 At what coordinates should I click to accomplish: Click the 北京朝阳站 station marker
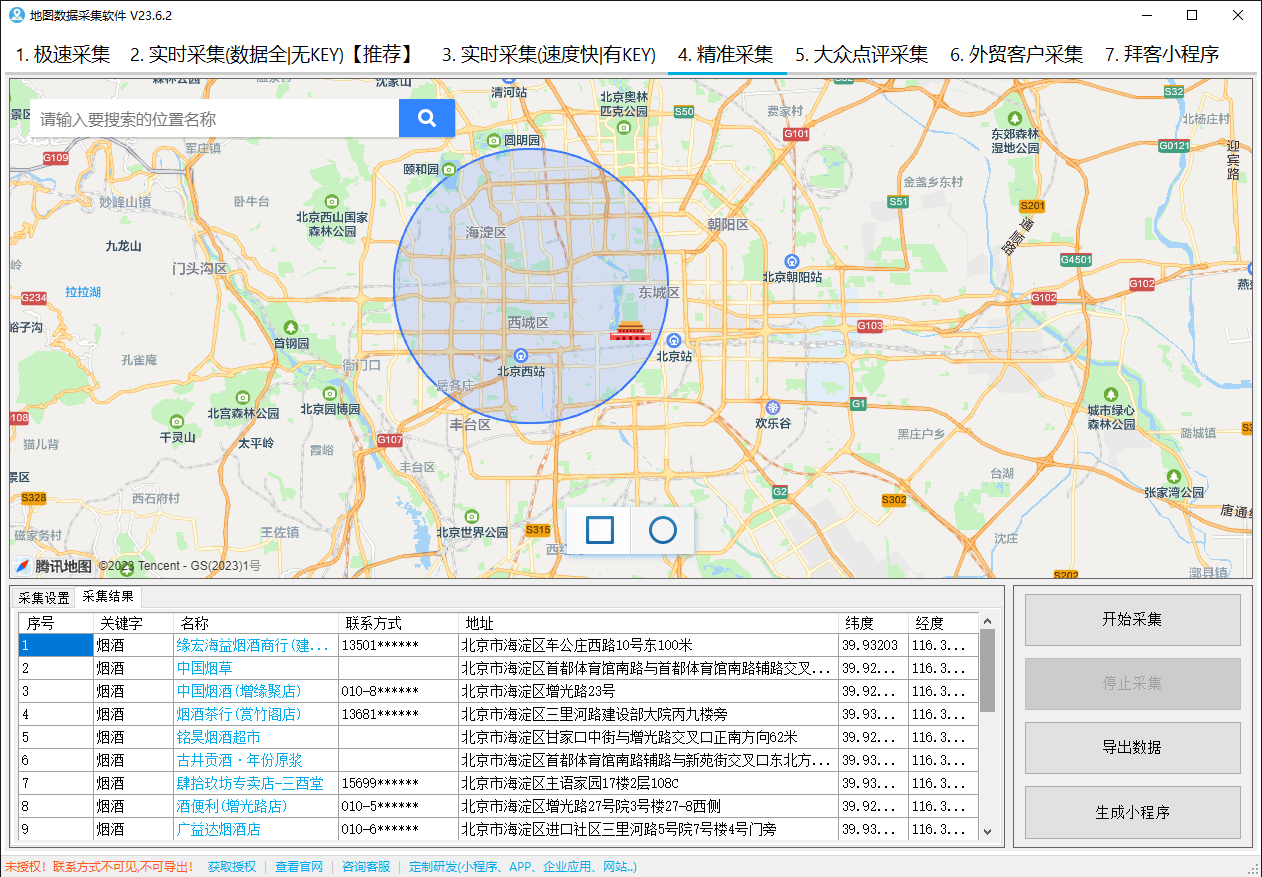[792, 261]
